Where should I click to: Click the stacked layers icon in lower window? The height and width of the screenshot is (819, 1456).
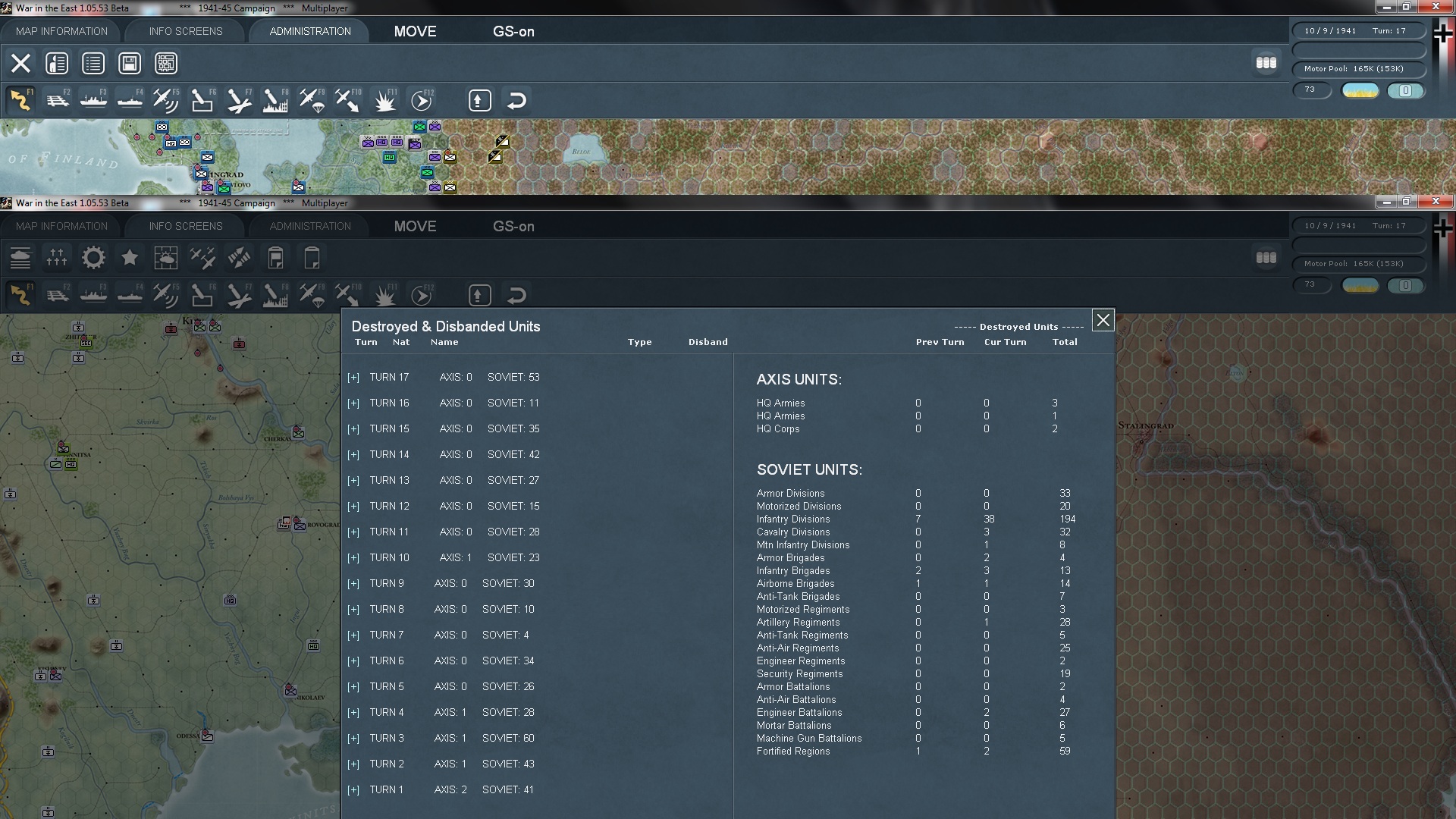20,258
